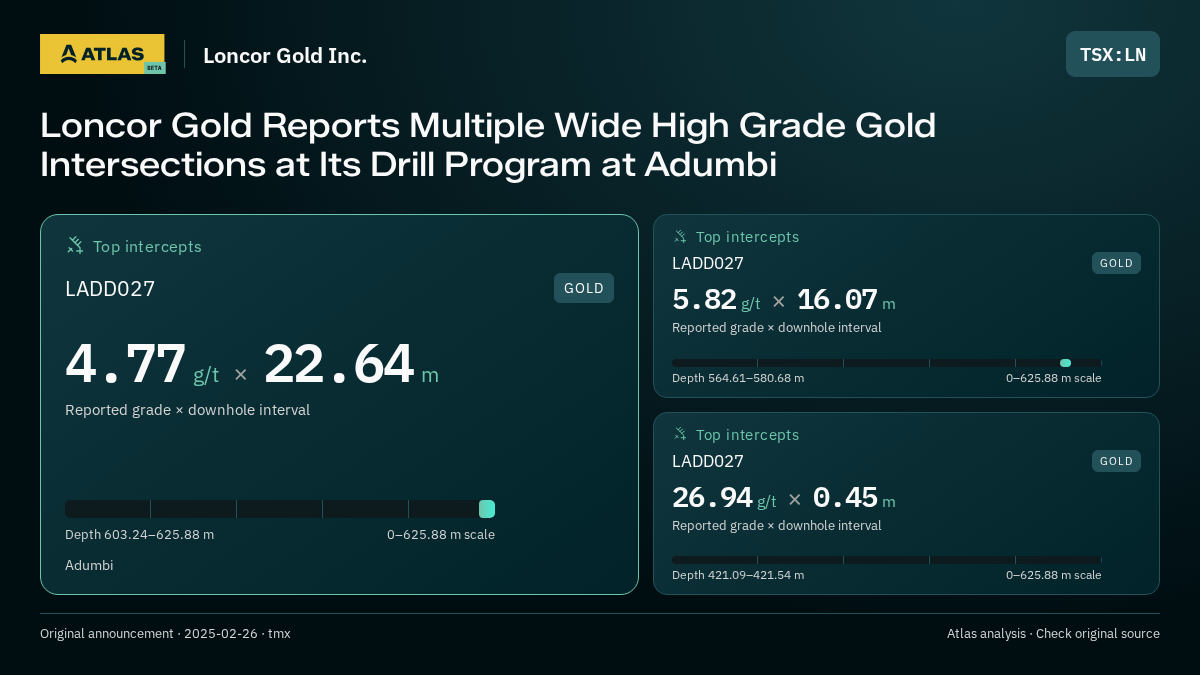The width and height of the screenshot is (1200, 675).
Task: Click the 22.64 m interval value
Action: click(x=351, y=364)
